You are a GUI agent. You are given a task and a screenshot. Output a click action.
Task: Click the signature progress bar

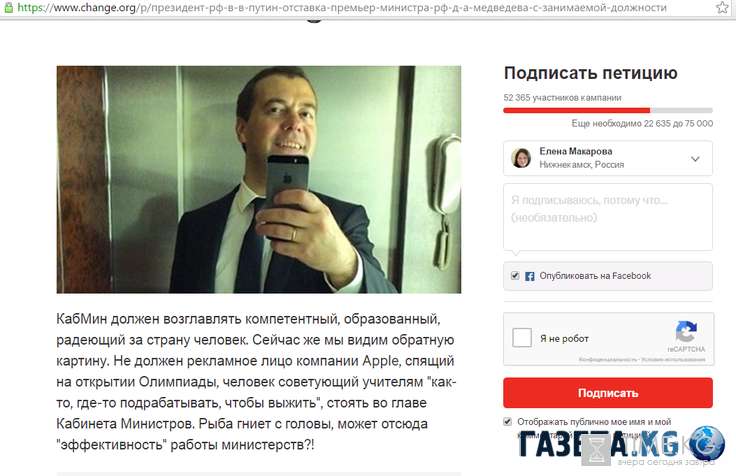tap(608, 110)
